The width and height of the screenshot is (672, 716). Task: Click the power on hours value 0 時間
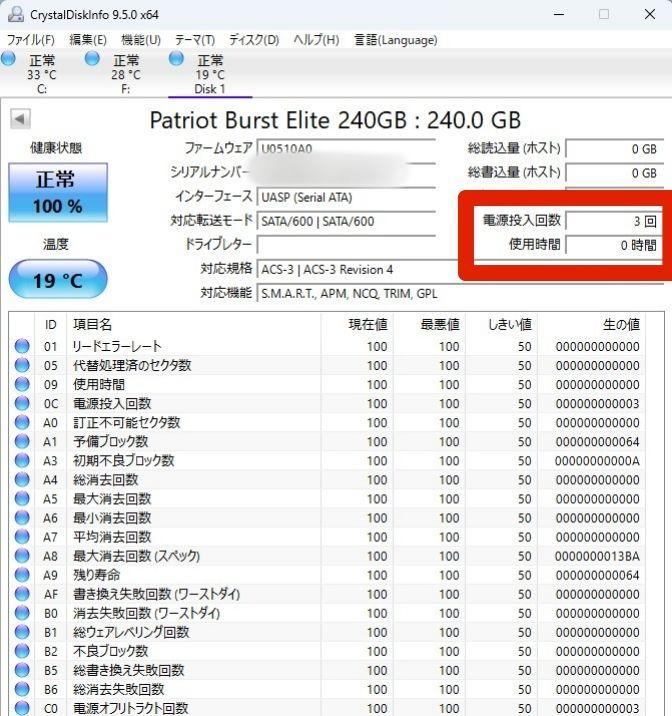point(614,245)
